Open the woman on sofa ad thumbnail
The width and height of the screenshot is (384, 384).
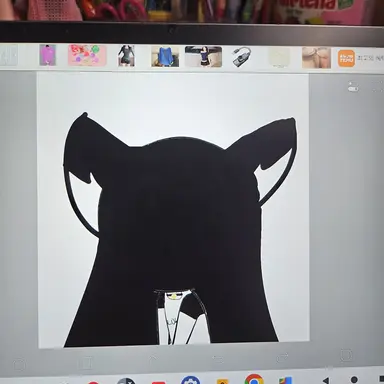[203, 57]
